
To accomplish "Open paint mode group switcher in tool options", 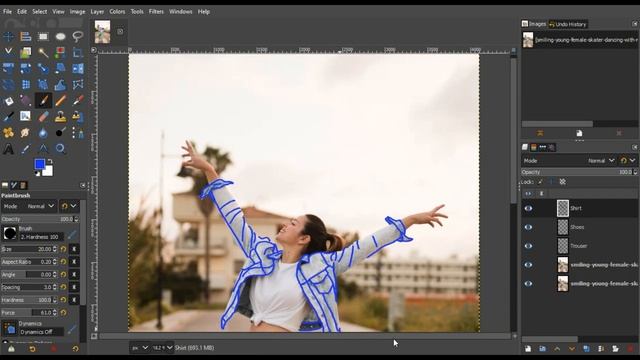I will 69,207.
